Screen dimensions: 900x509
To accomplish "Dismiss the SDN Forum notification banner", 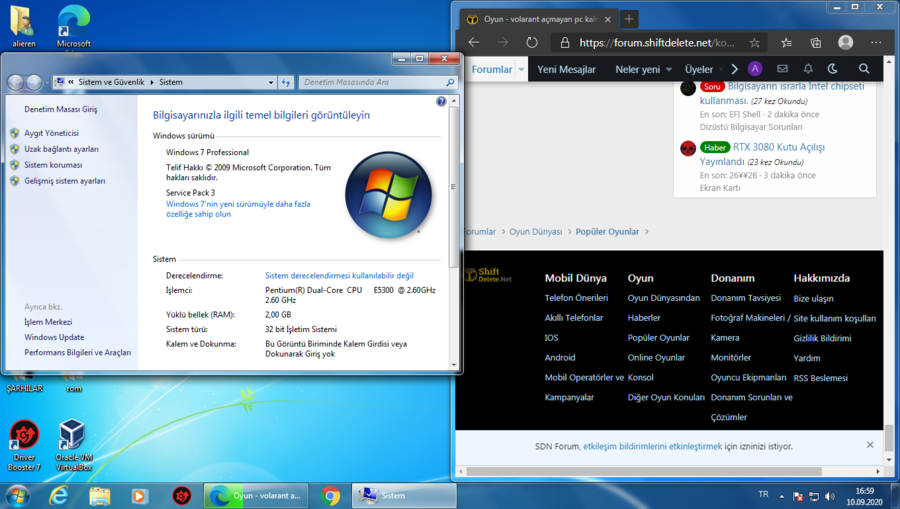I will point(870,445).
